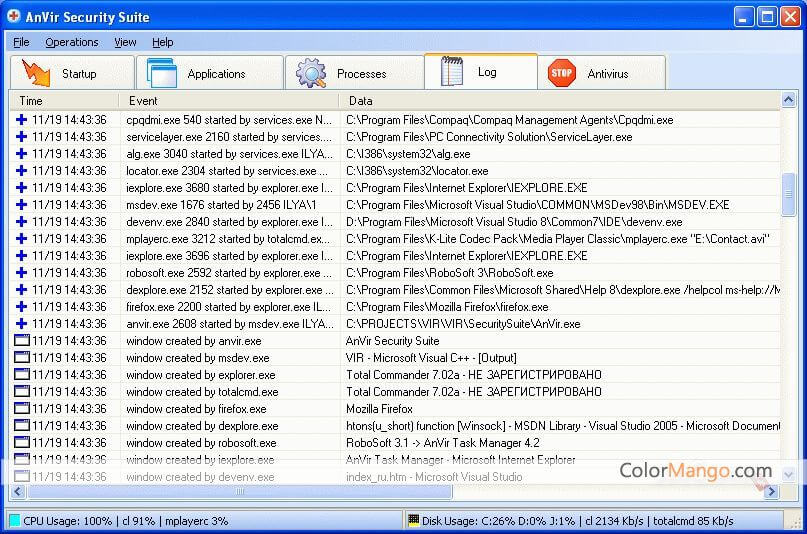
Task: Click window icon of 'created by explorer.exe' row
Action: click(x=22, y=374)
